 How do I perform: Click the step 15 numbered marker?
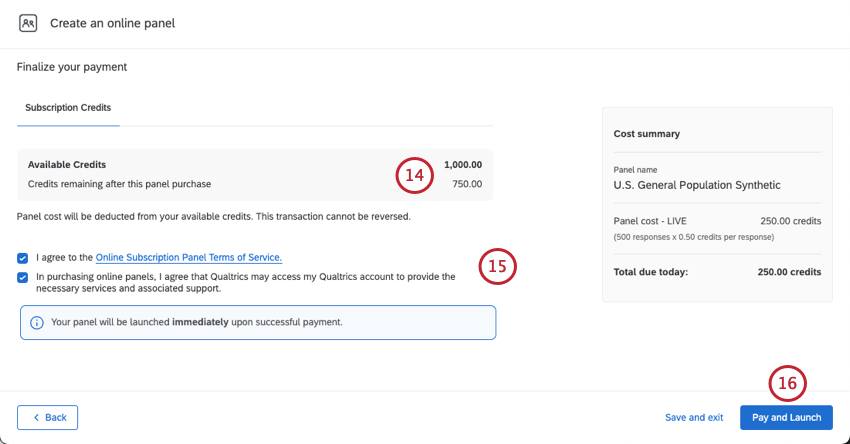[x=498, y=266]
